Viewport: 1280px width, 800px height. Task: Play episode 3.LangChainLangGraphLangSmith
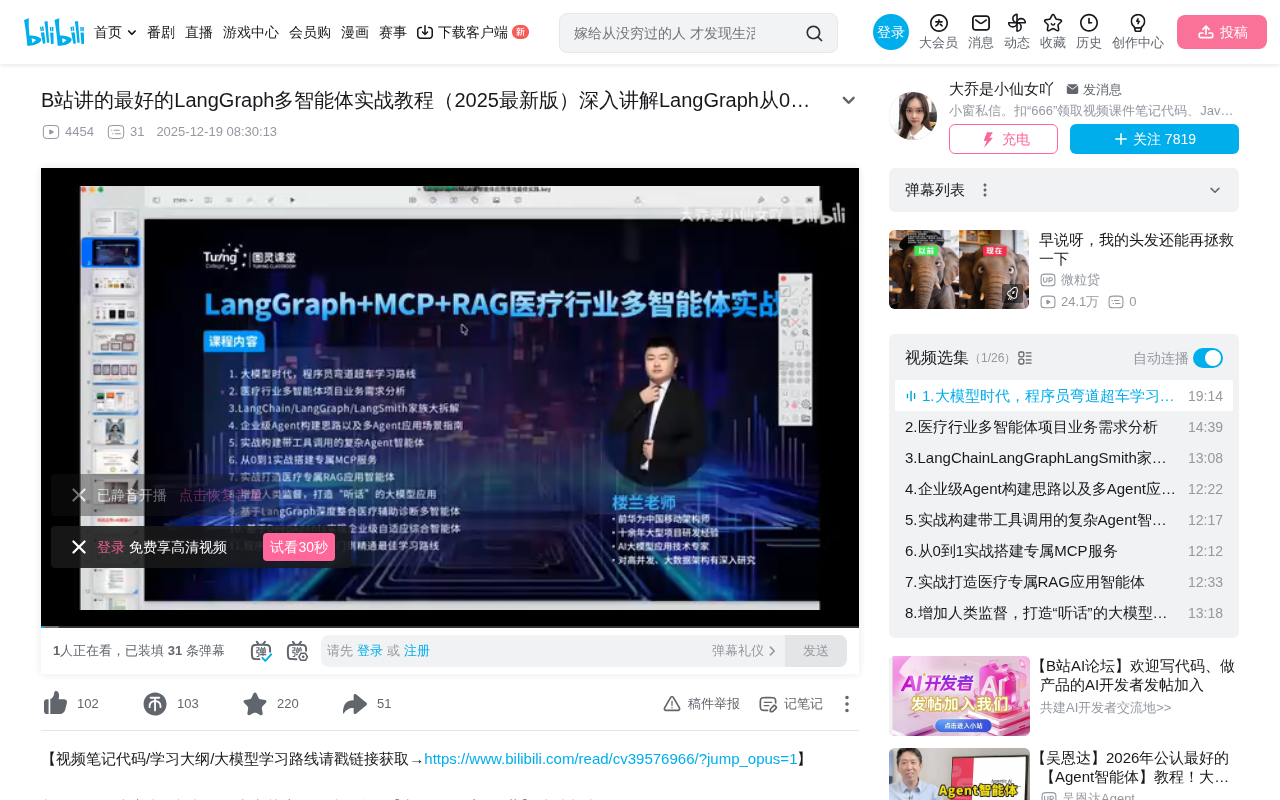tap(1064, 458)
